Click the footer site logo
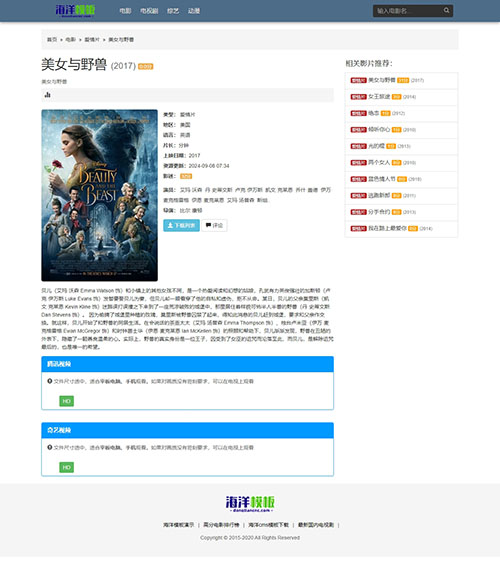 [250, 504]
